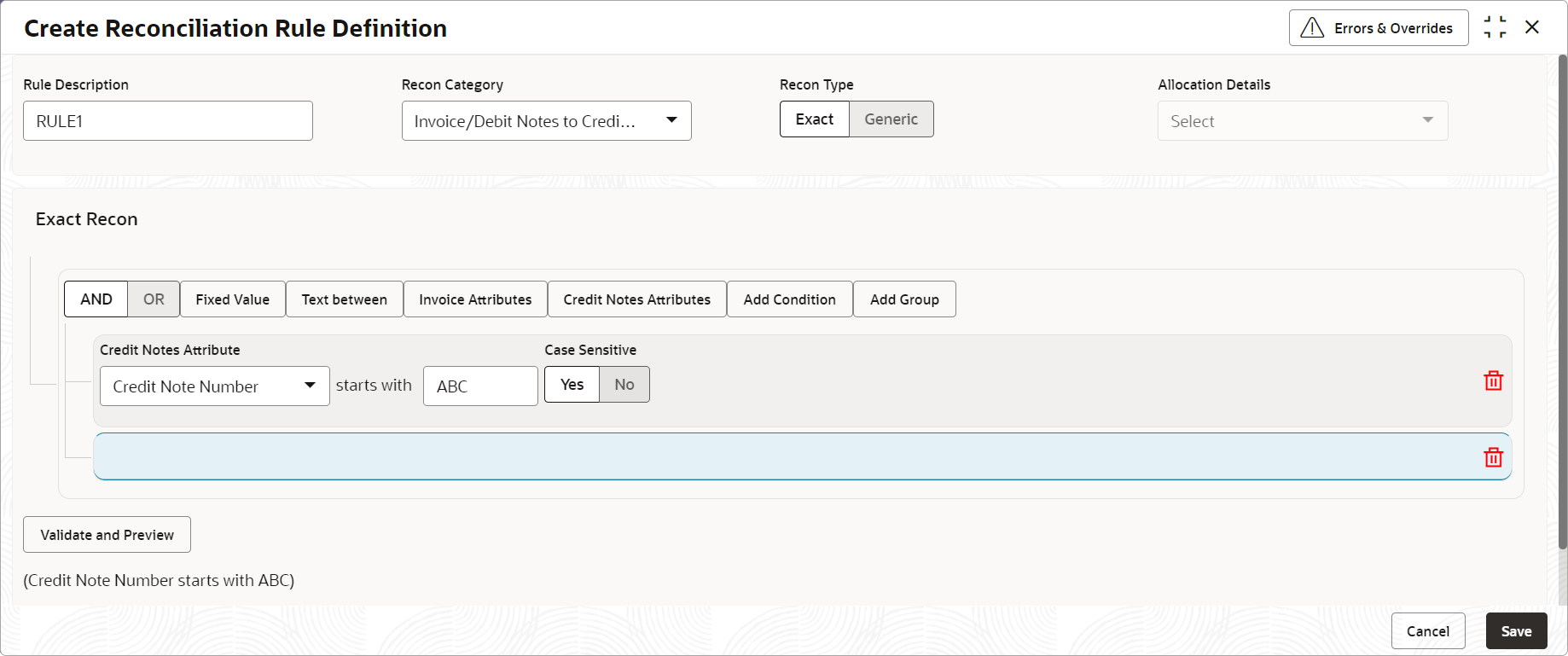Screen dimensions: 1568x656
Task: Delete the Credit Note Number condition row
Action: coord(1493,380)
